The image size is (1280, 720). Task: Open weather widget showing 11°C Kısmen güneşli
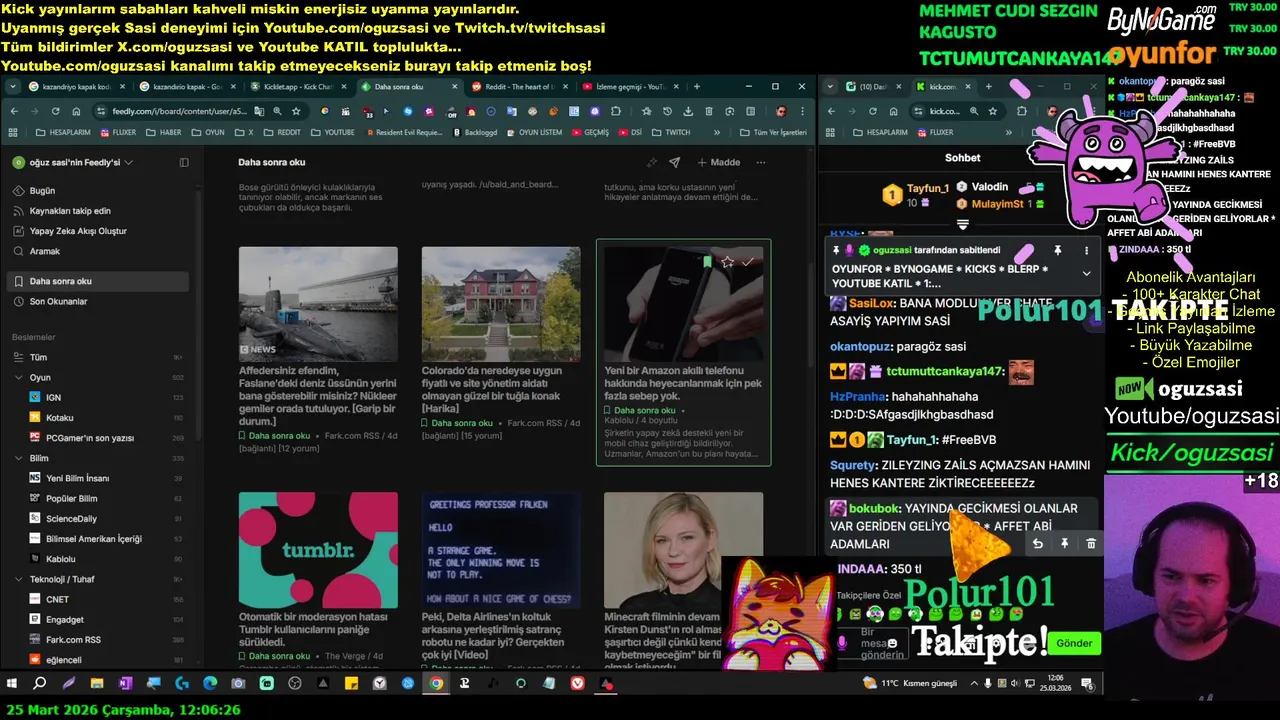tap(909, 683)
